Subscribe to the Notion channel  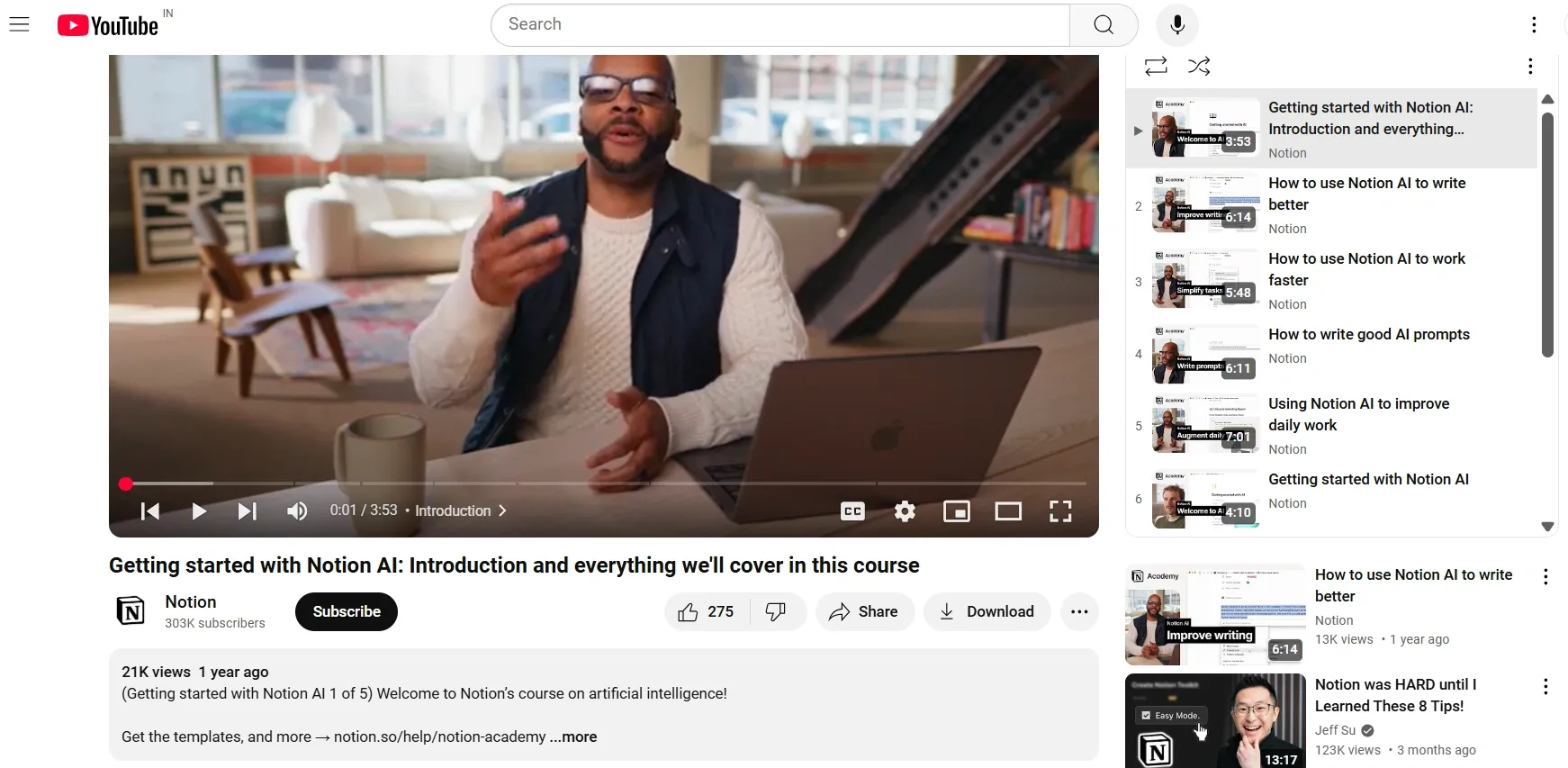347,612
